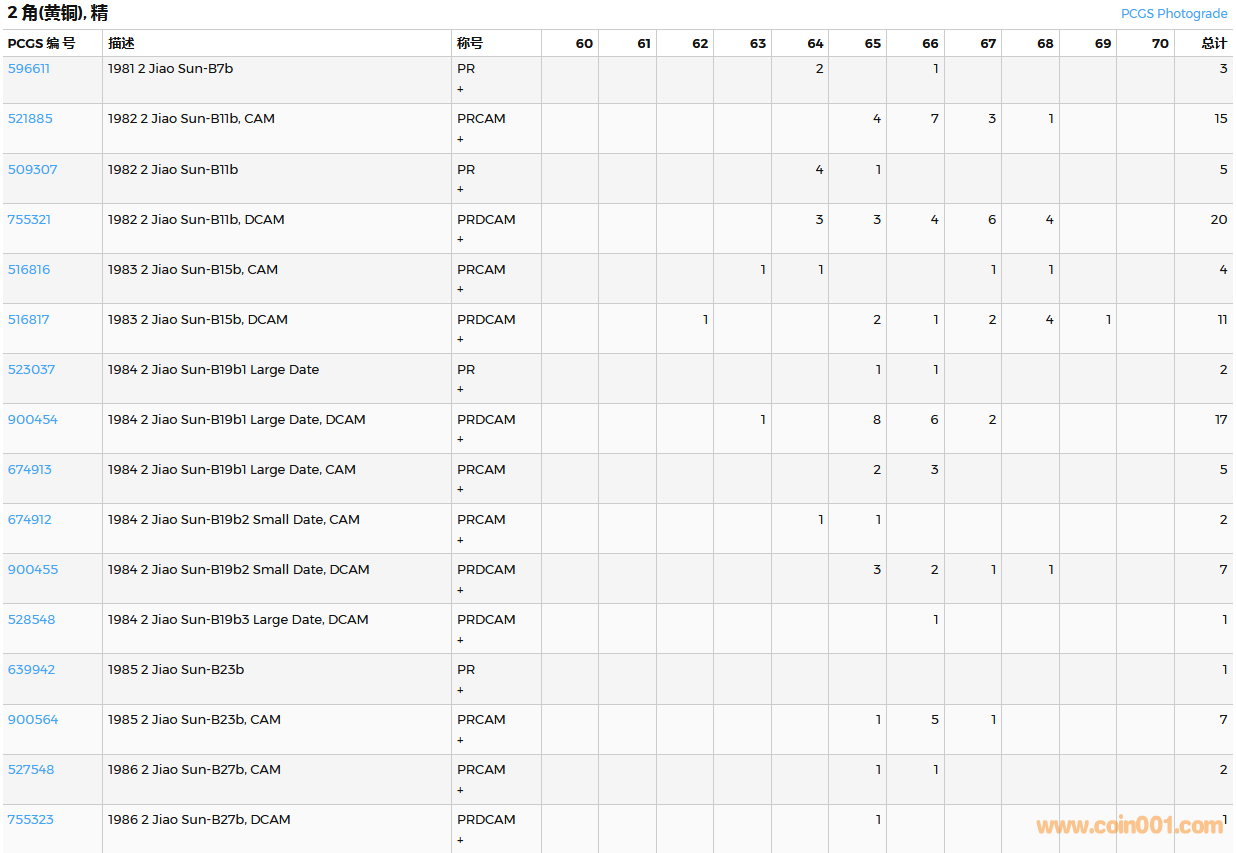
Task: Click PCGS number 674912 link
Action: point(30,520)
